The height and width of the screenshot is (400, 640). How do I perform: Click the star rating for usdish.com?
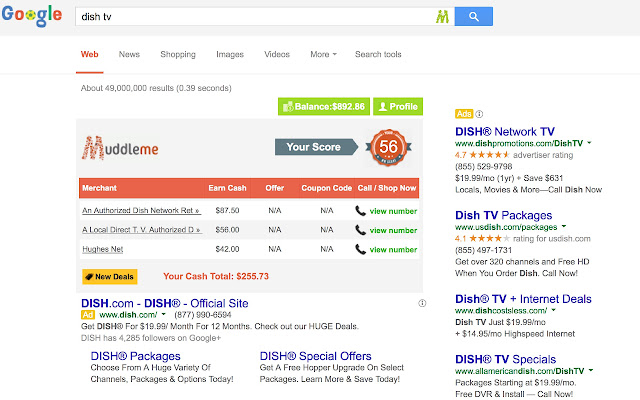point(489,238)
